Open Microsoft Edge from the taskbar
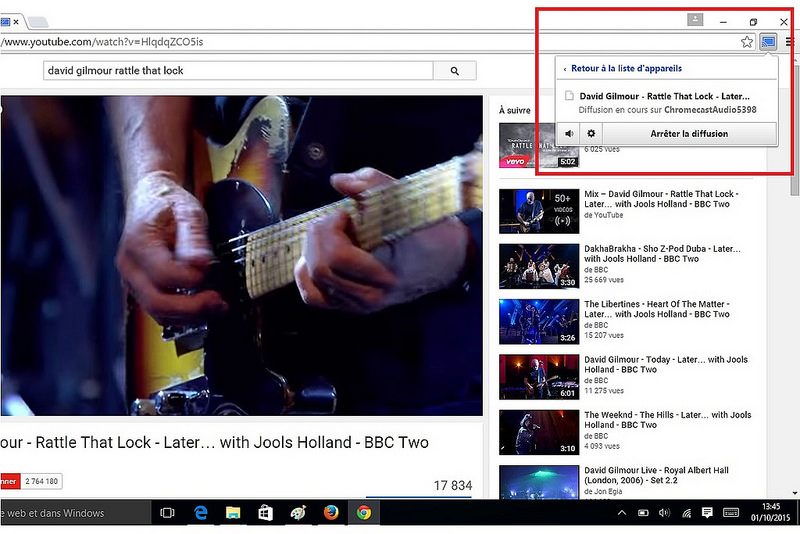800x534 pixels. click(x=201, y=513)
